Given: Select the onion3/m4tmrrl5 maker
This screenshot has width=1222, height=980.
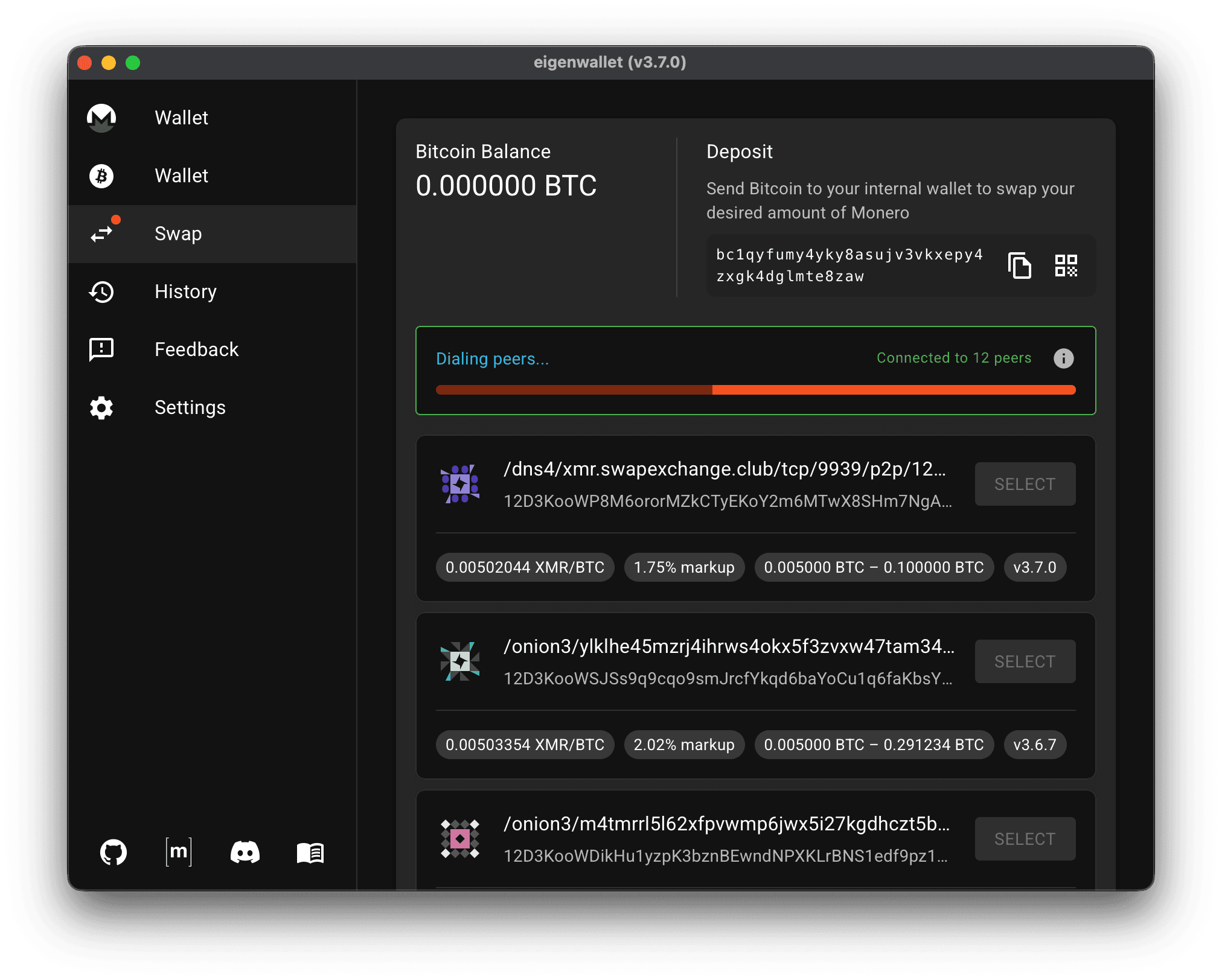Looking at the screenshot, I should pyautogui.click(x=1025, y=839).
